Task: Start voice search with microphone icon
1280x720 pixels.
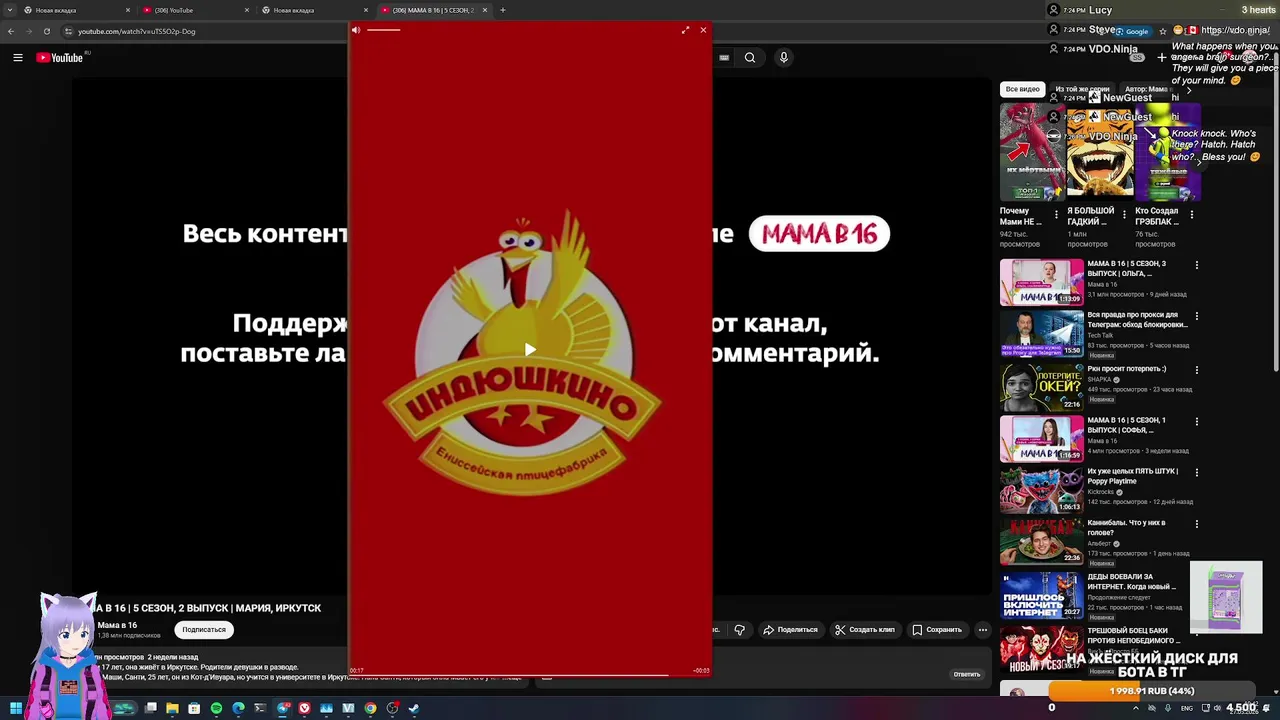Action: point(784,58)
